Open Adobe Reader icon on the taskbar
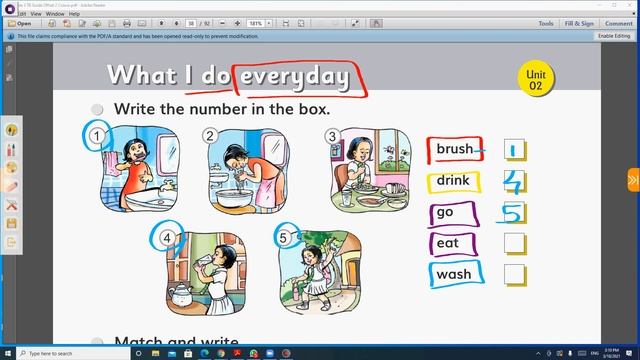 [237, 353]
